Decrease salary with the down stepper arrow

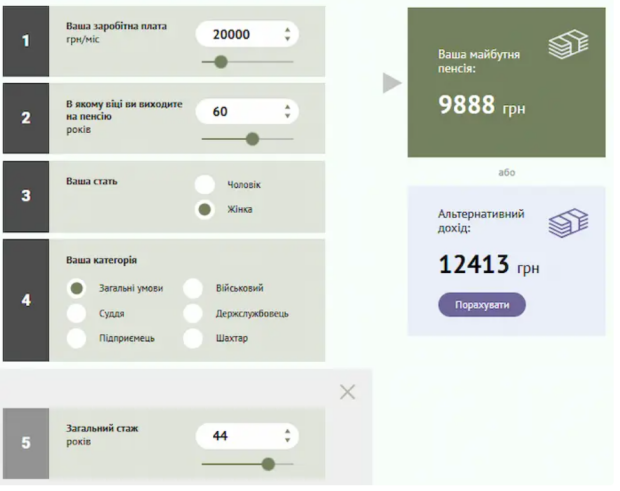pyautogui.click(x=287, y=38)
